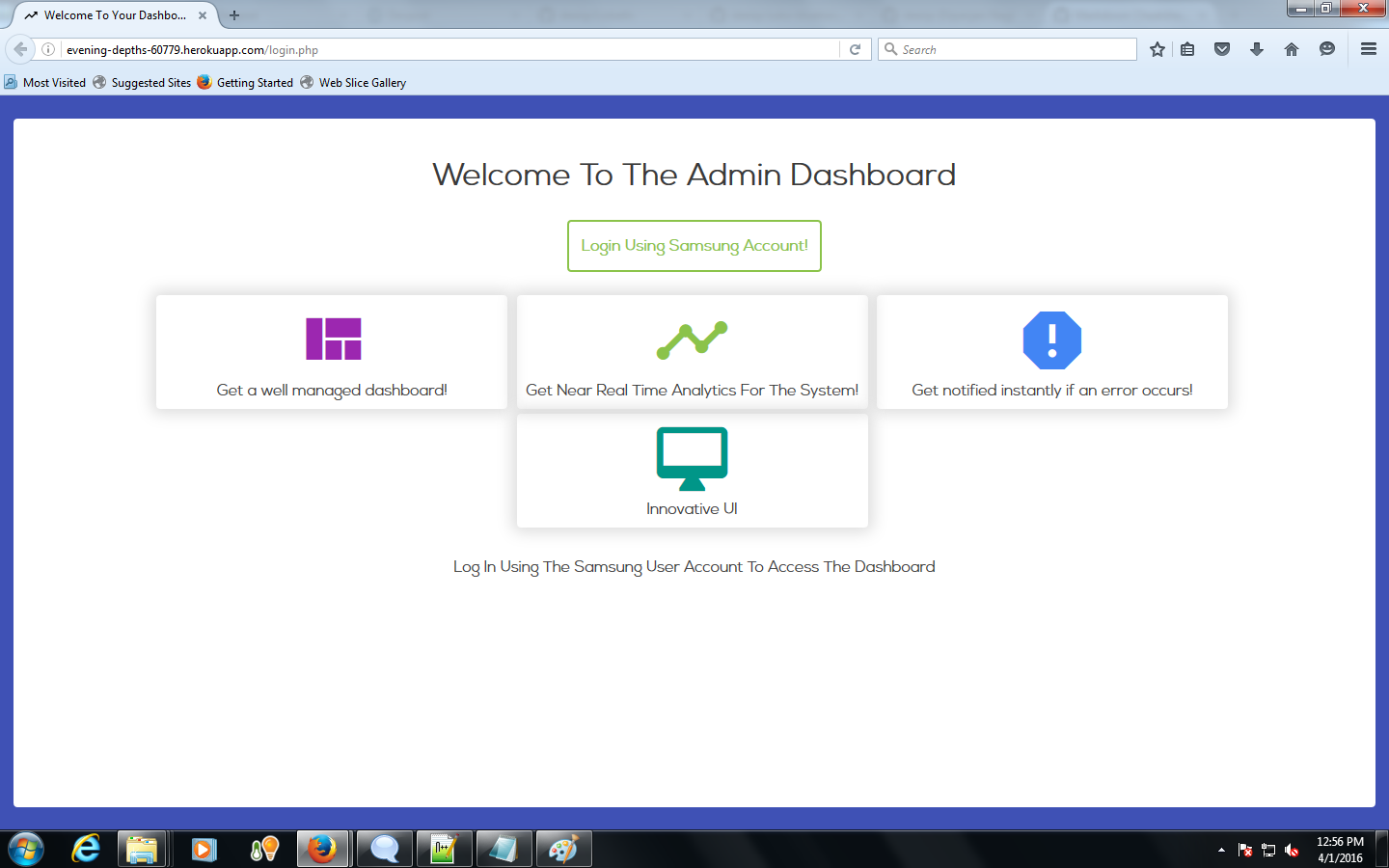Click the blue error exclamation icon
Viewport: 1389px width, 868px height.
coord(1051,339)
